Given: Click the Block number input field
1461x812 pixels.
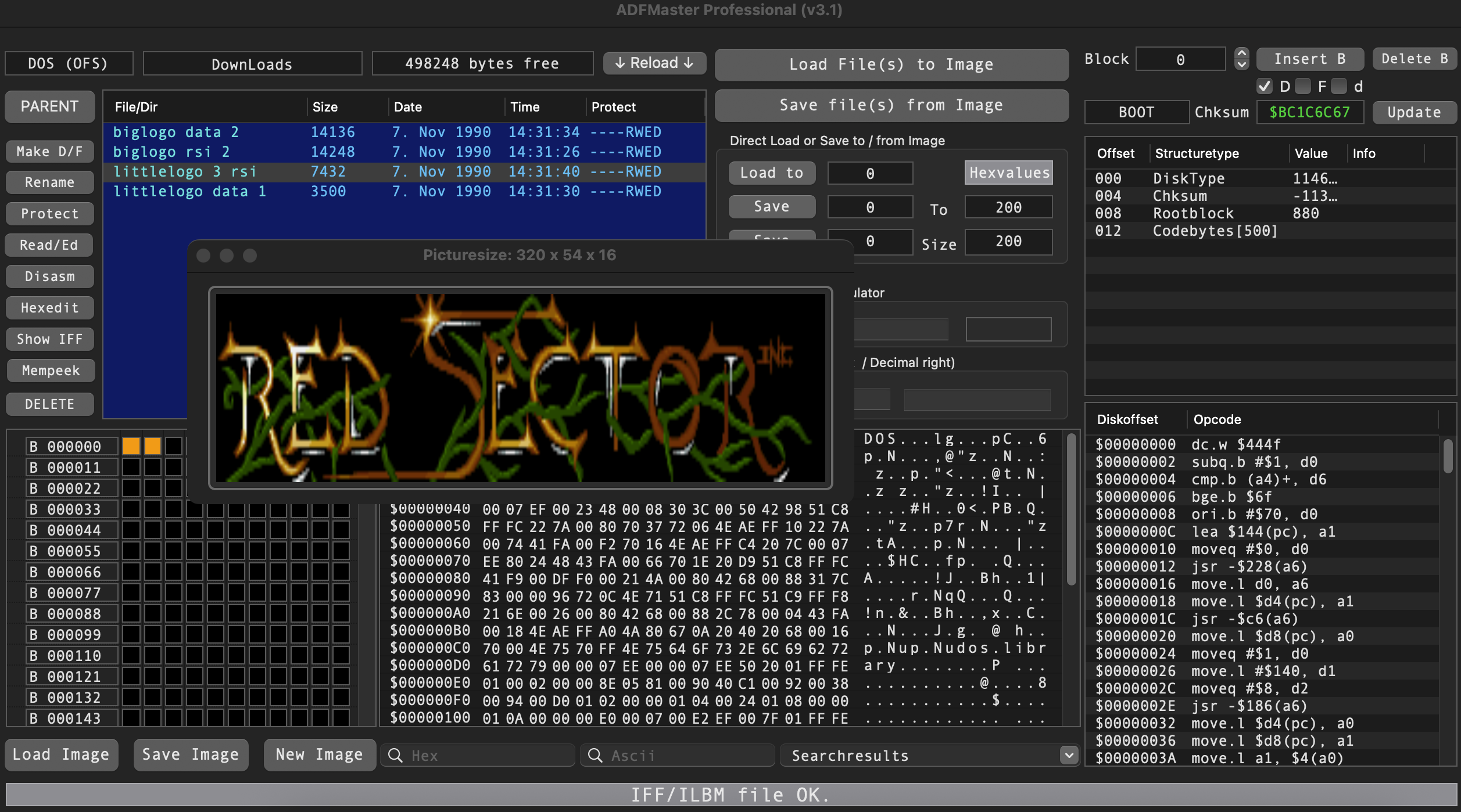Looking at the screenshot, I should pos(1181,59).
